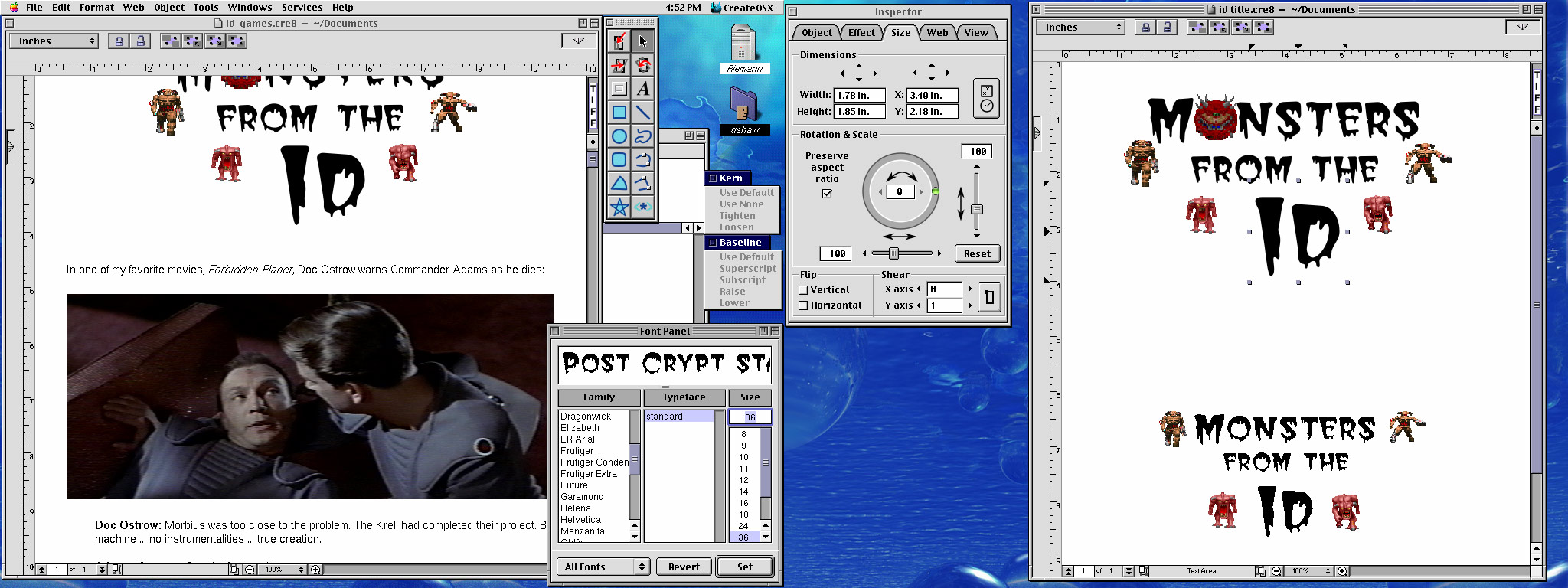Click Inspector's size and angle mode button

click(986, 99)
